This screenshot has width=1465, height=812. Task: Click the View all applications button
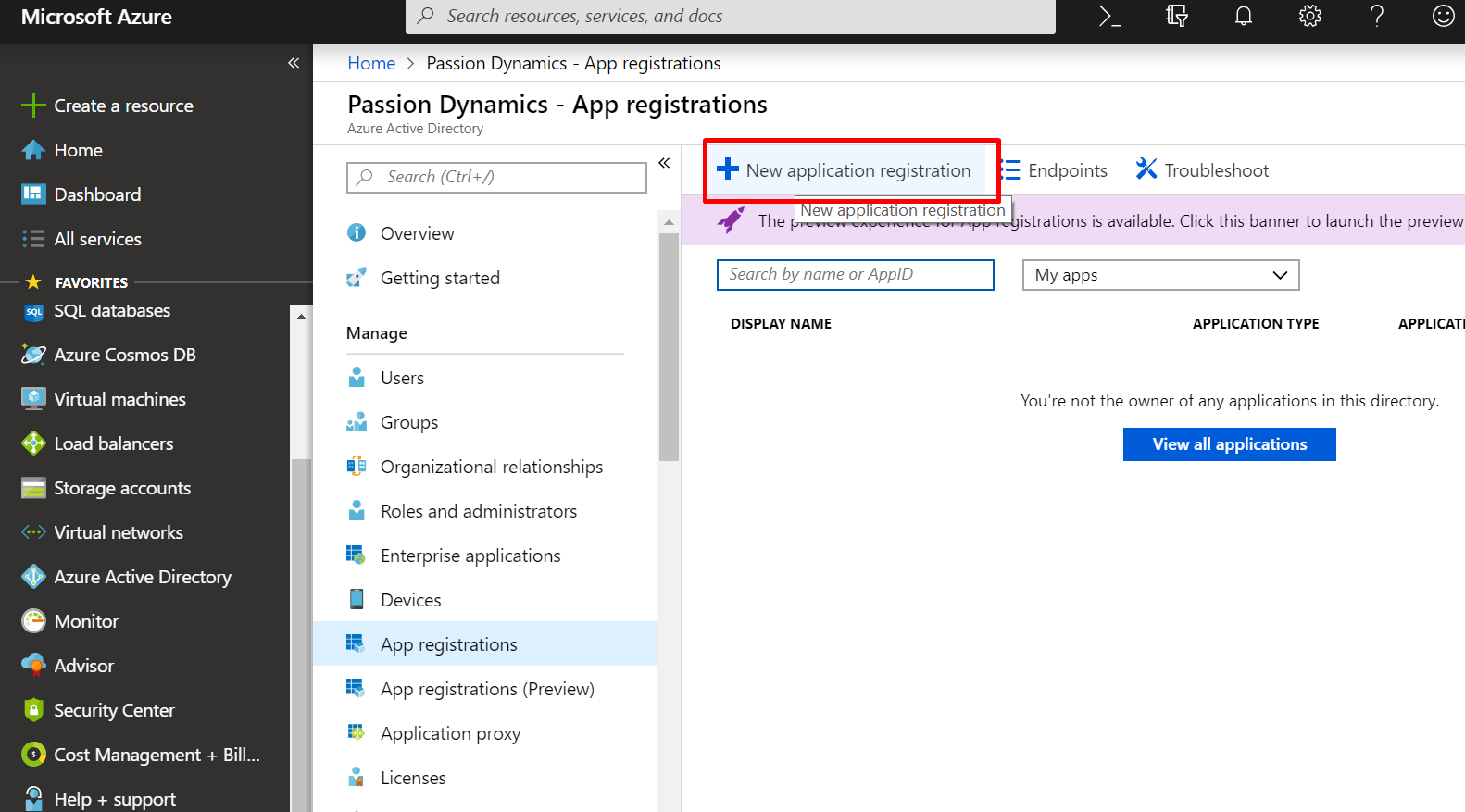click(1229, 444)
